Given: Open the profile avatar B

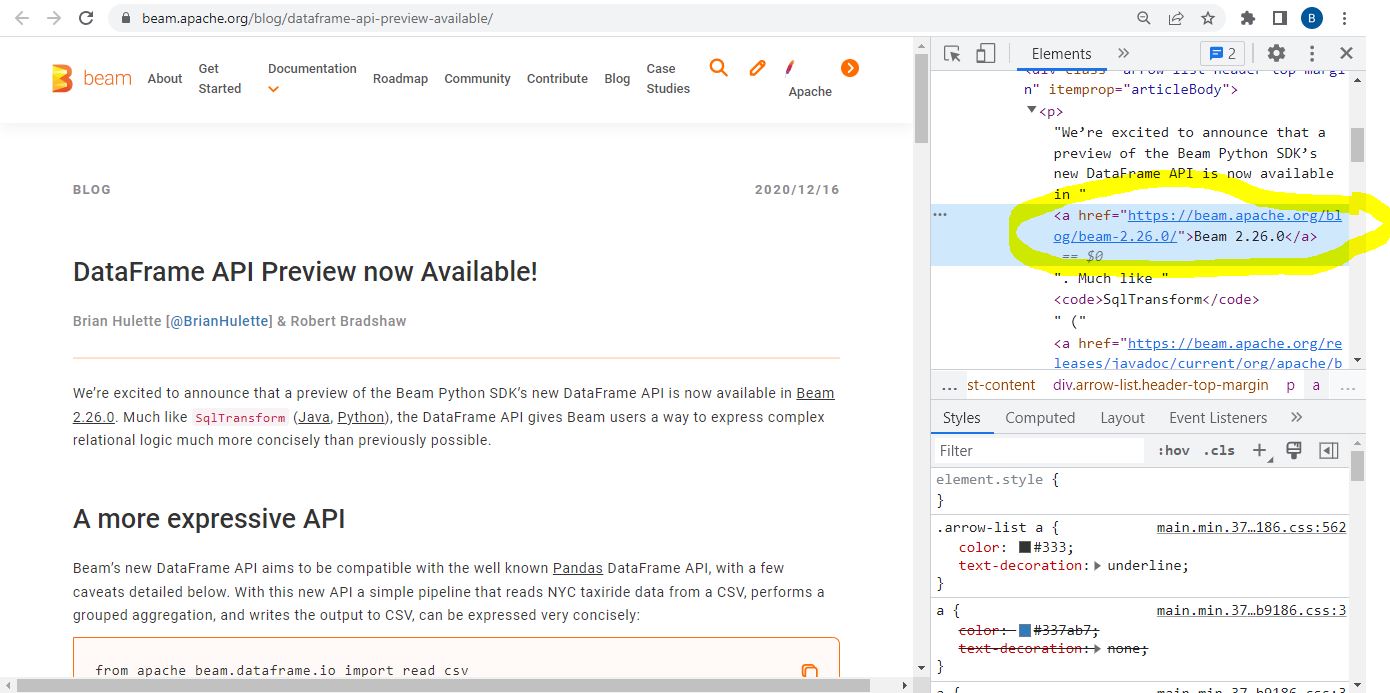Looking at the screenshot, I should (x=1312, y=18).
